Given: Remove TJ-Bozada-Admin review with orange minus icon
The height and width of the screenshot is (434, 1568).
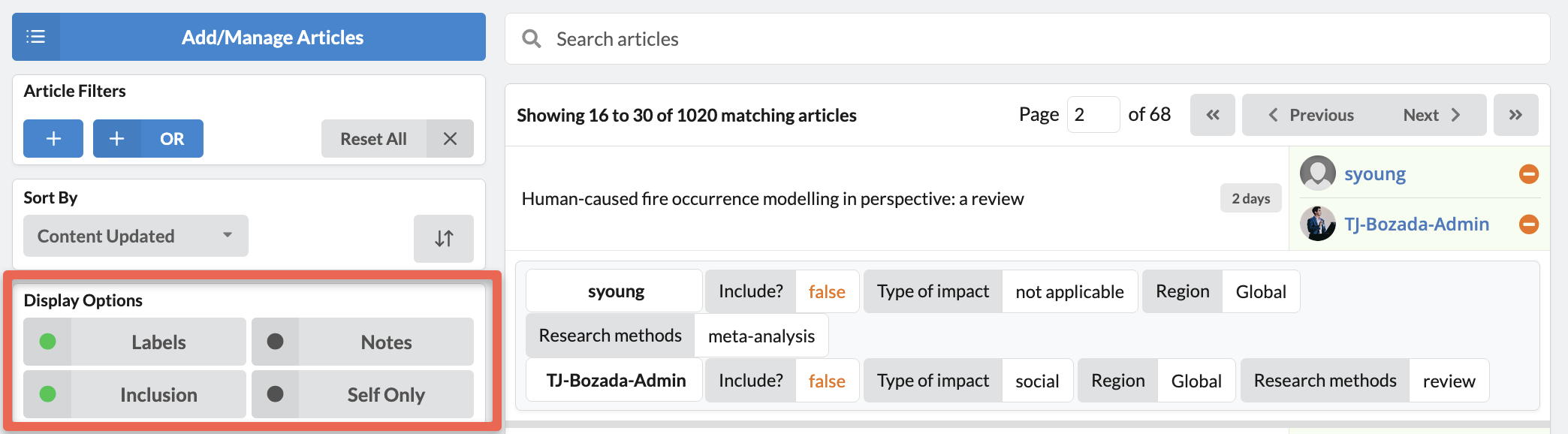Looking at the screenshot, I should click(x=1529, y=224).
